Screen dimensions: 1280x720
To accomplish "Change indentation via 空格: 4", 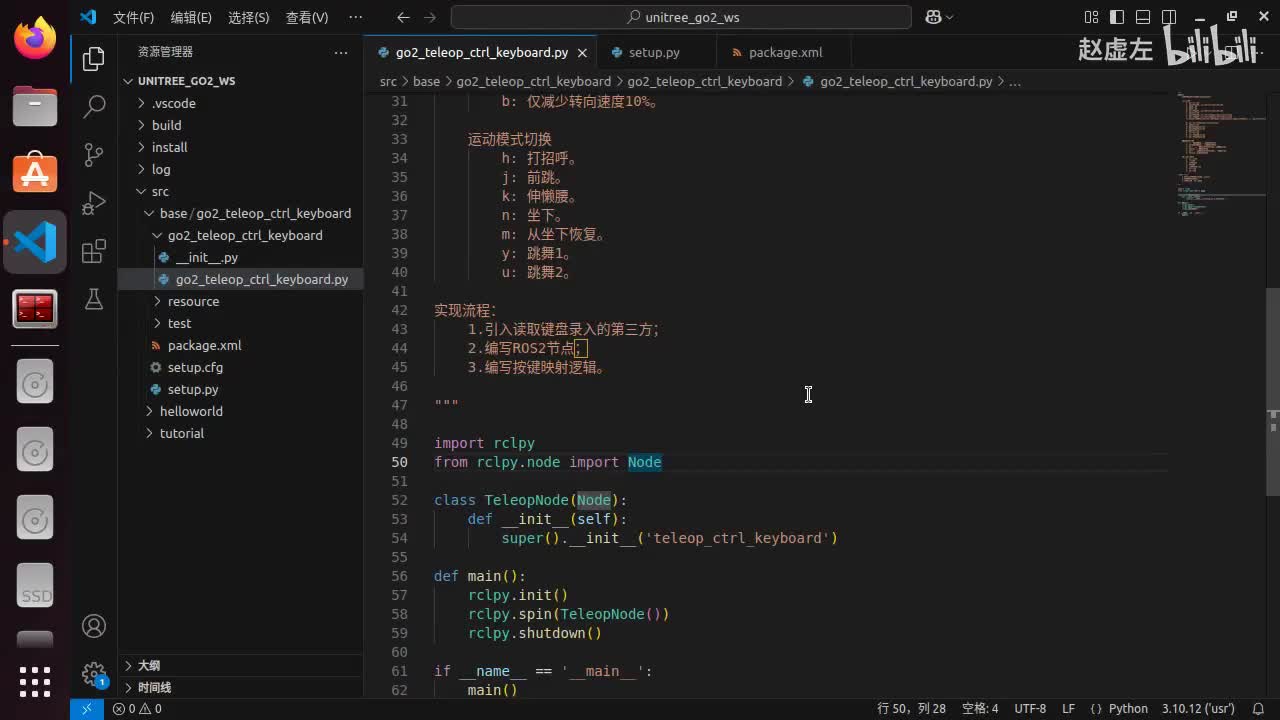I will tap(980, 709).
